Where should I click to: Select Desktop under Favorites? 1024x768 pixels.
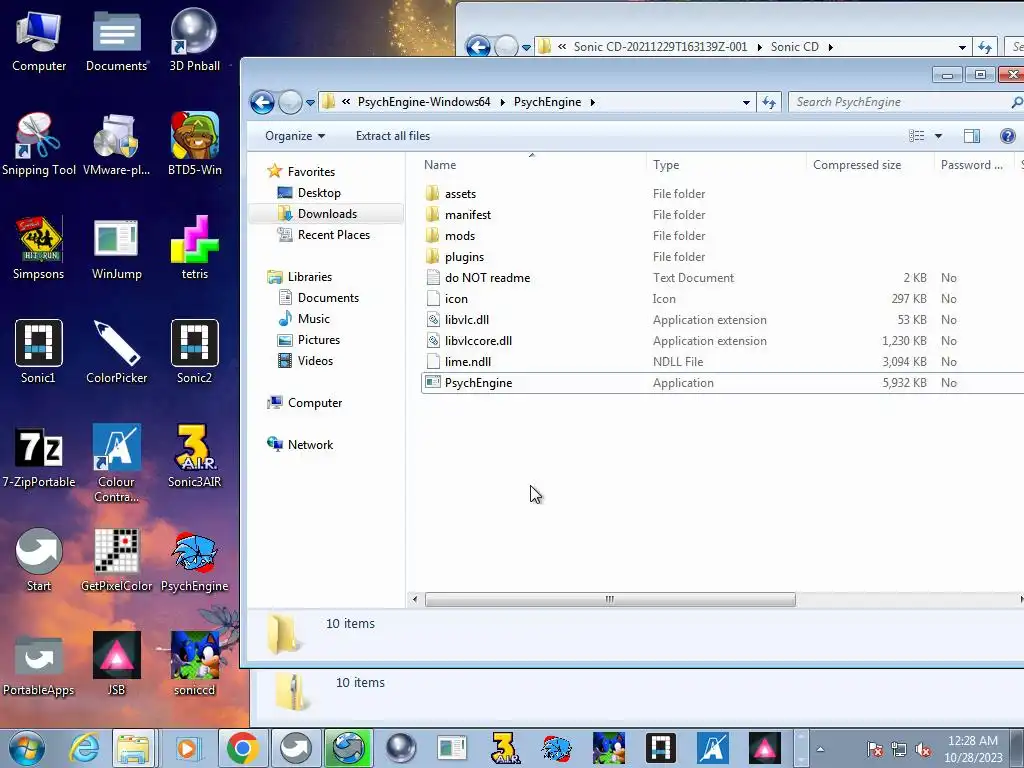tap(319, 193)
